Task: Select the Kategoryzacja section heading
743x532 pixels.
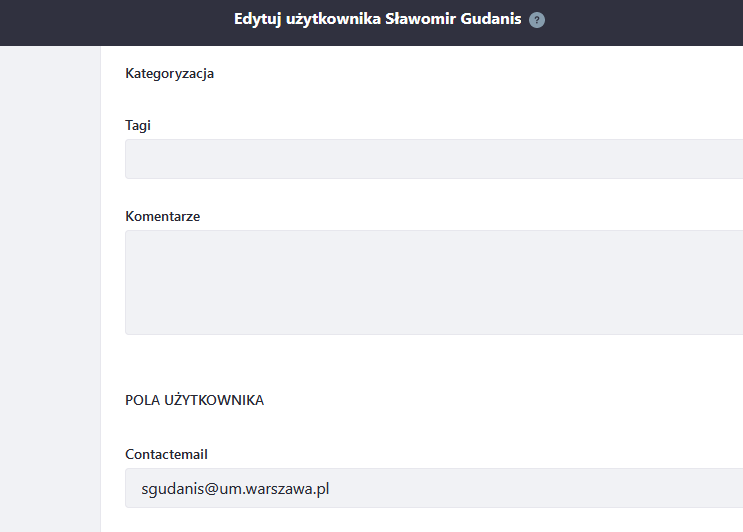Action: (169, 73)
